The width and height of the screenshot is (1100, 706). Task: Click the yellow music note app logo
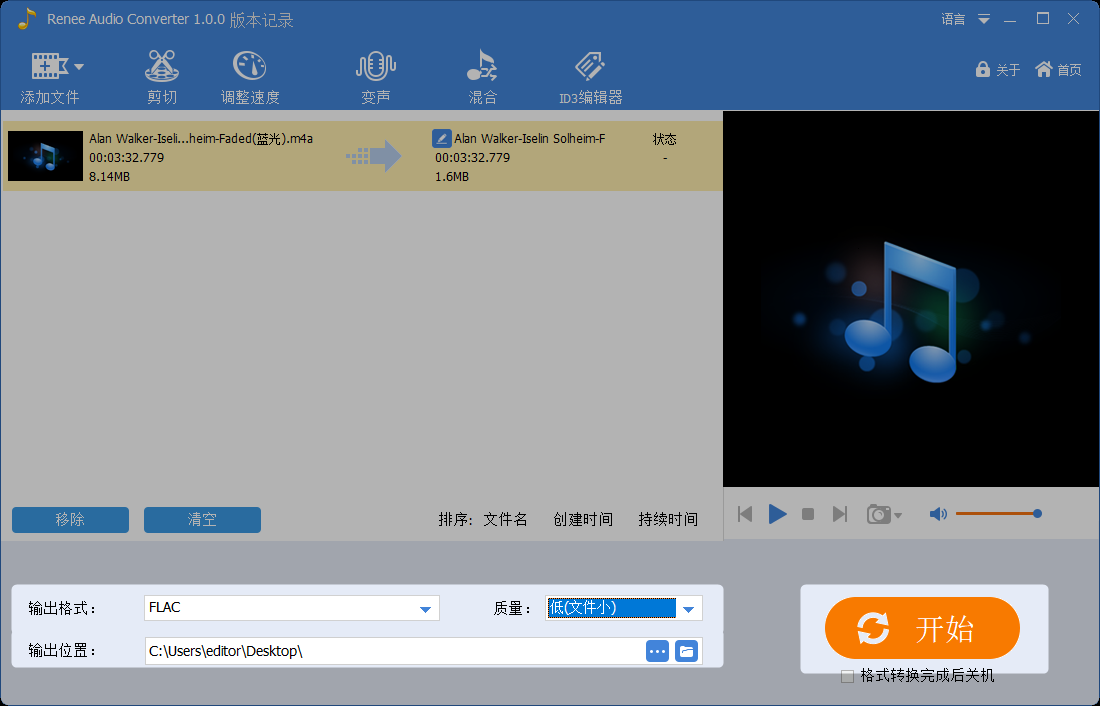tap(27, 19)
